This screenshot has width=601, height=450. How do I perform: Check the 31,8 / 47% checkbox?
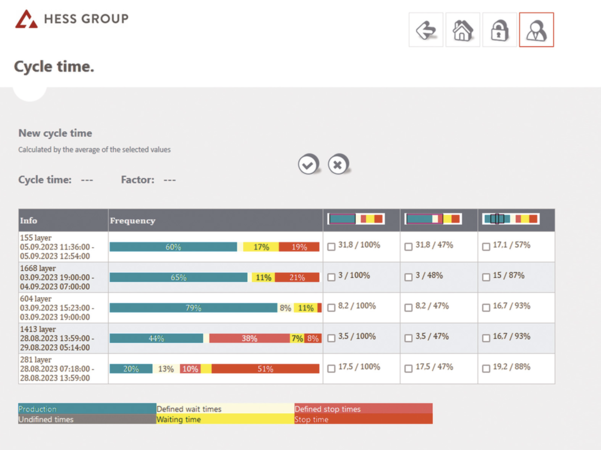[x=409, y=246]
